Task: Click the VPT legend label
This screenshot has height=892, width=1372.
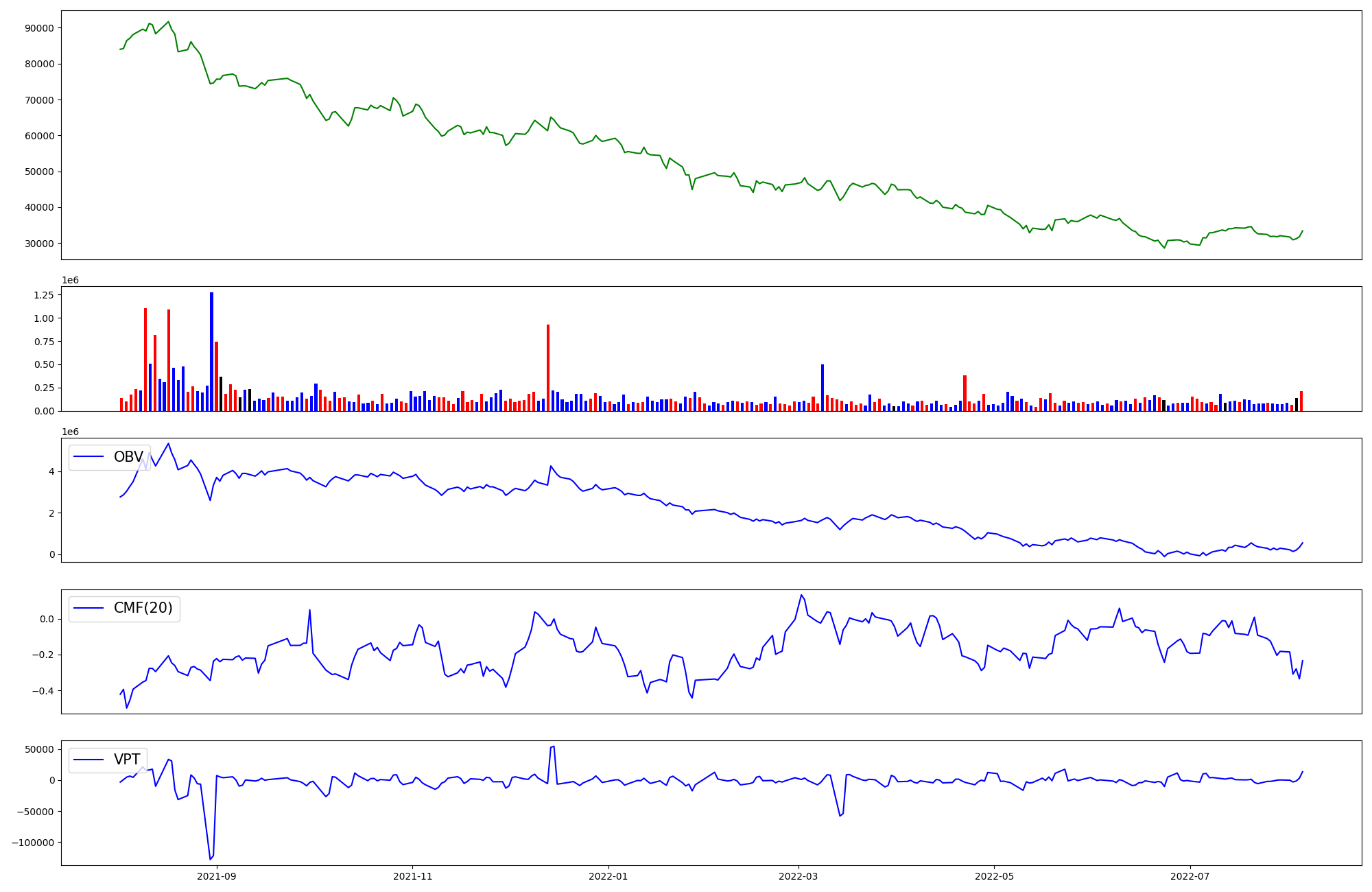Action: coord(127,760)
